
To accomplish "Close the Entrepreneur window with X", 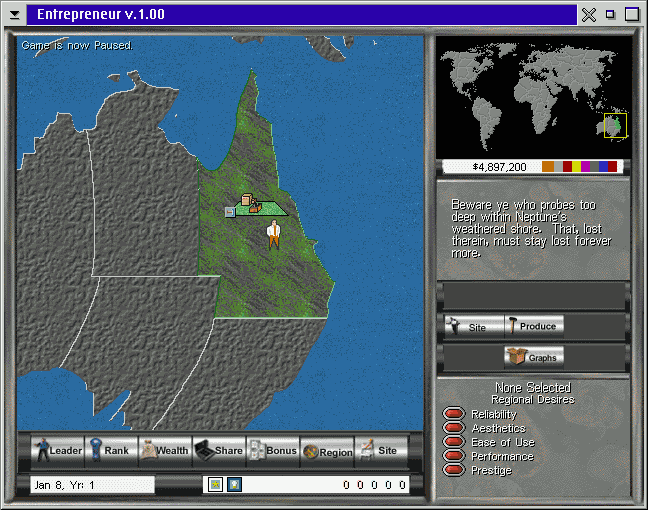I will point(589,15).
